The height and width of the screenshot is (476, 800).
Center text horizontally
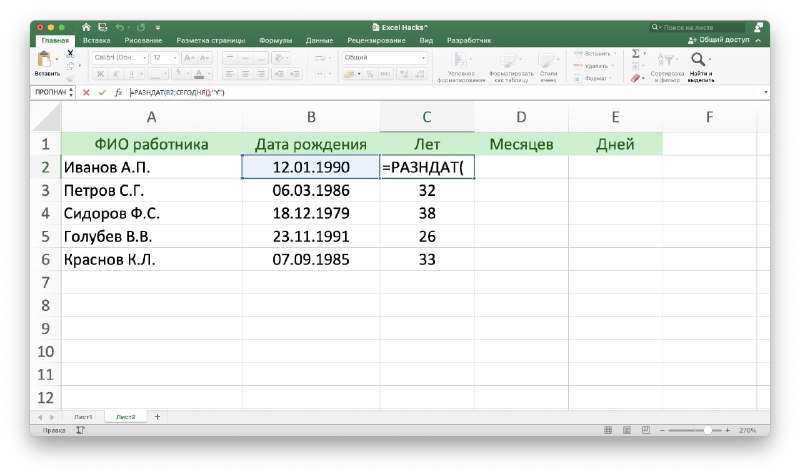245,74
